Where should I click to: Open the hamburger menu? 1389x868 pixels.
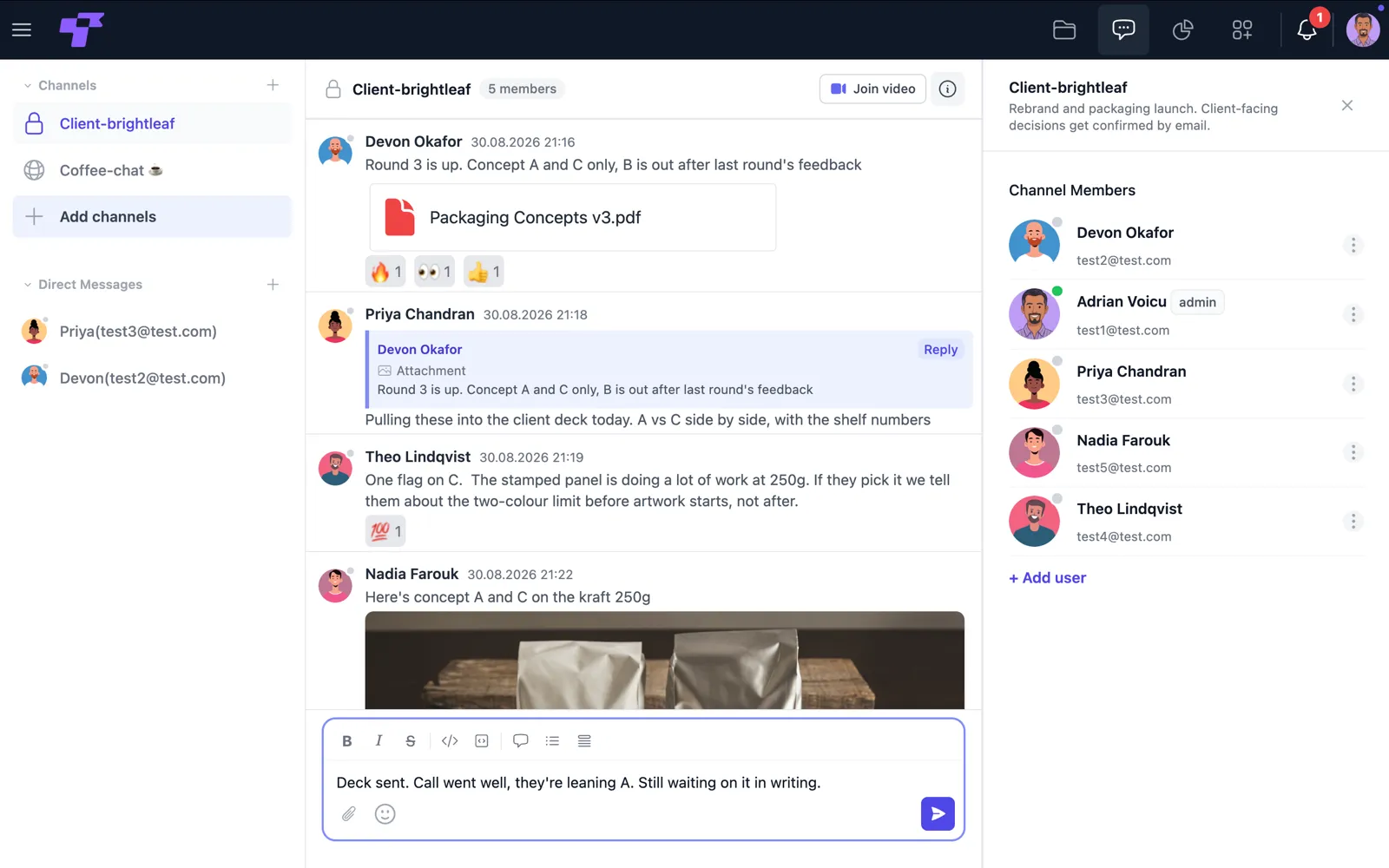coord(22,30)
